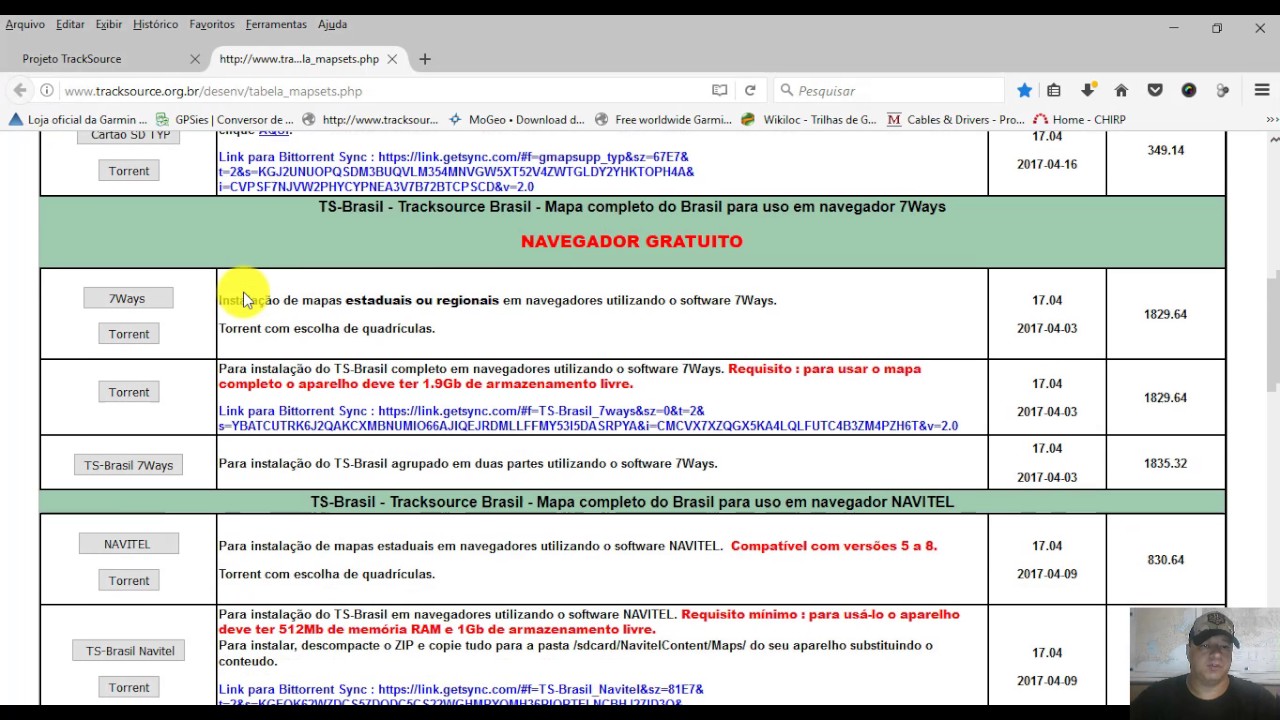Image resolution: width=1280 pixels, height=720 pixels.
Task: Click the TS-Brasil 7Ways button
Action: point(128,465)
